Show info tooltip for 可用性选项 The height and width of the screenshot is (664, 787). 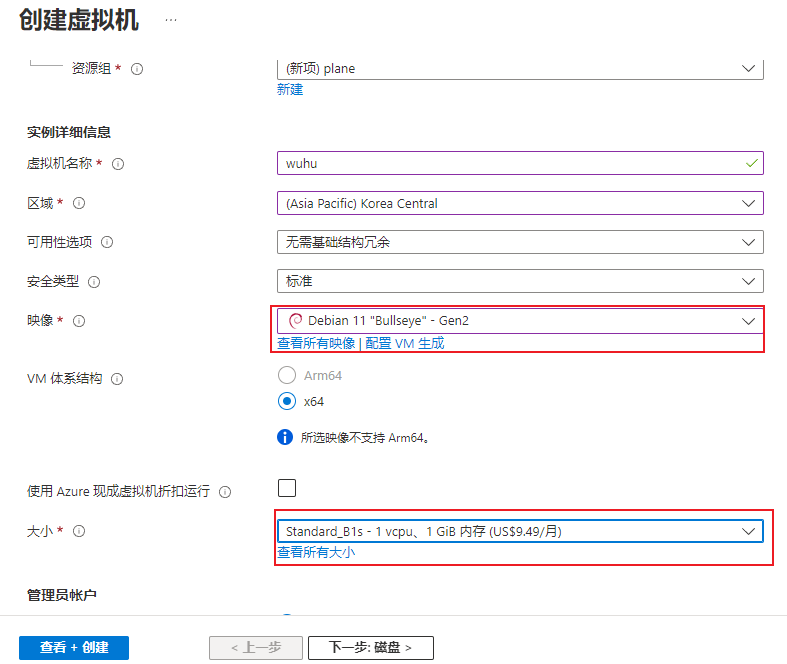pos(107,242)
